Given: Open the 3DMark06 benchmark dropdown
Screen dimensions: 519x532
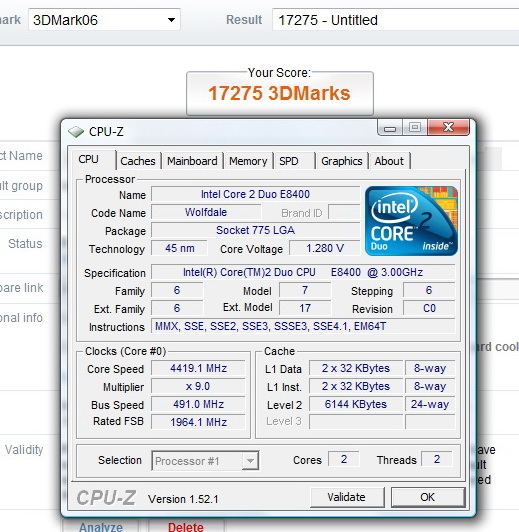Looking at the screenshot, I should (x=104, y=20).
